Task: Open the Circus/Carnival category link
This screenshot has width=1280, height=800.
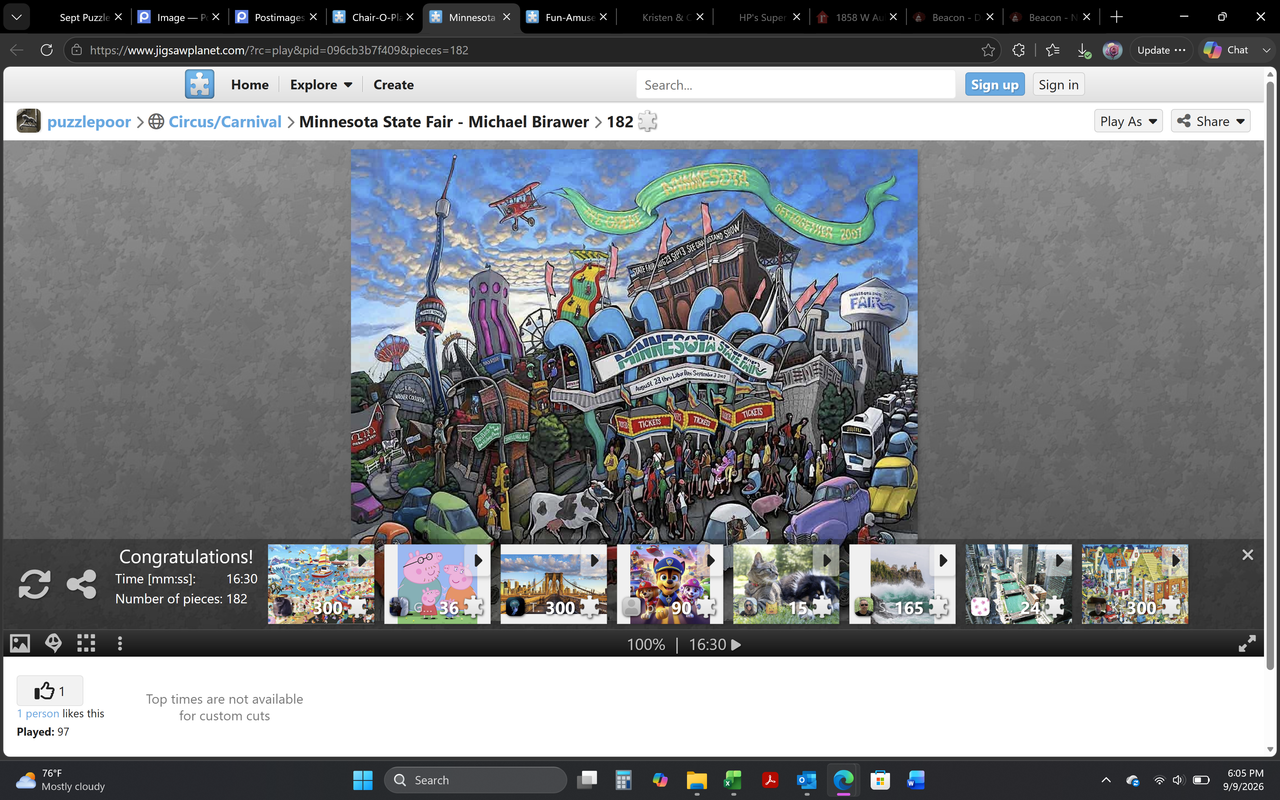Action: pos(225,121)
